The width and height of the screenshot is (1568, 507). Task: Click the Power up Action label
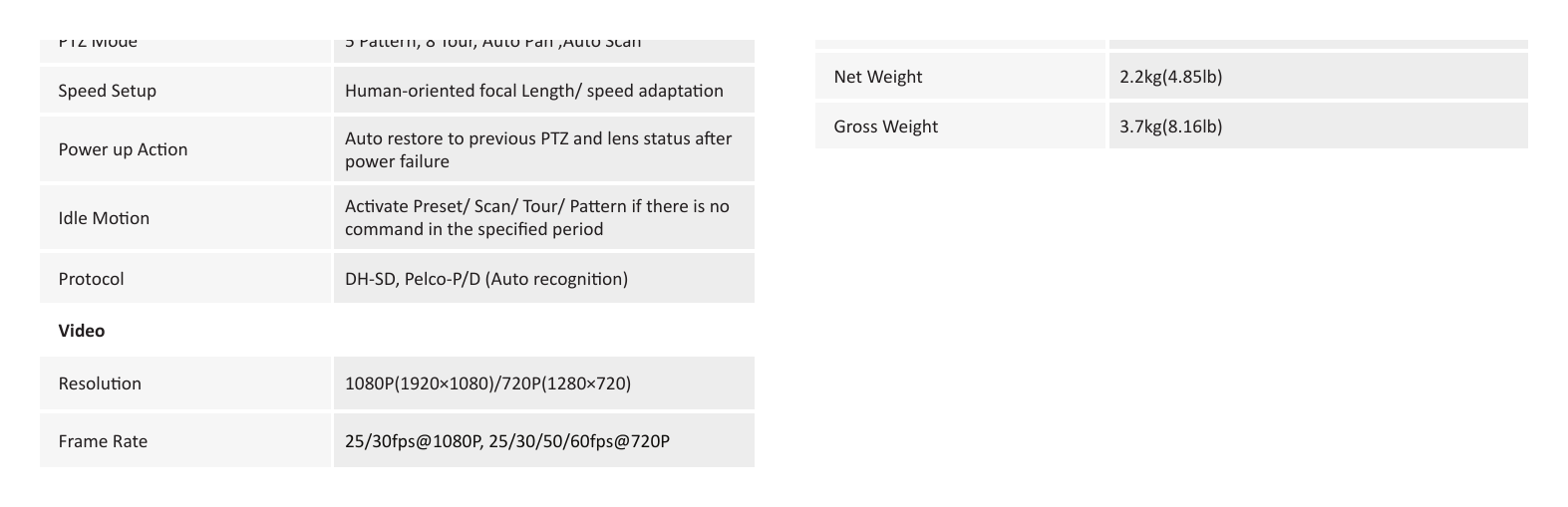pyautogui.click(x=123, y=149)
